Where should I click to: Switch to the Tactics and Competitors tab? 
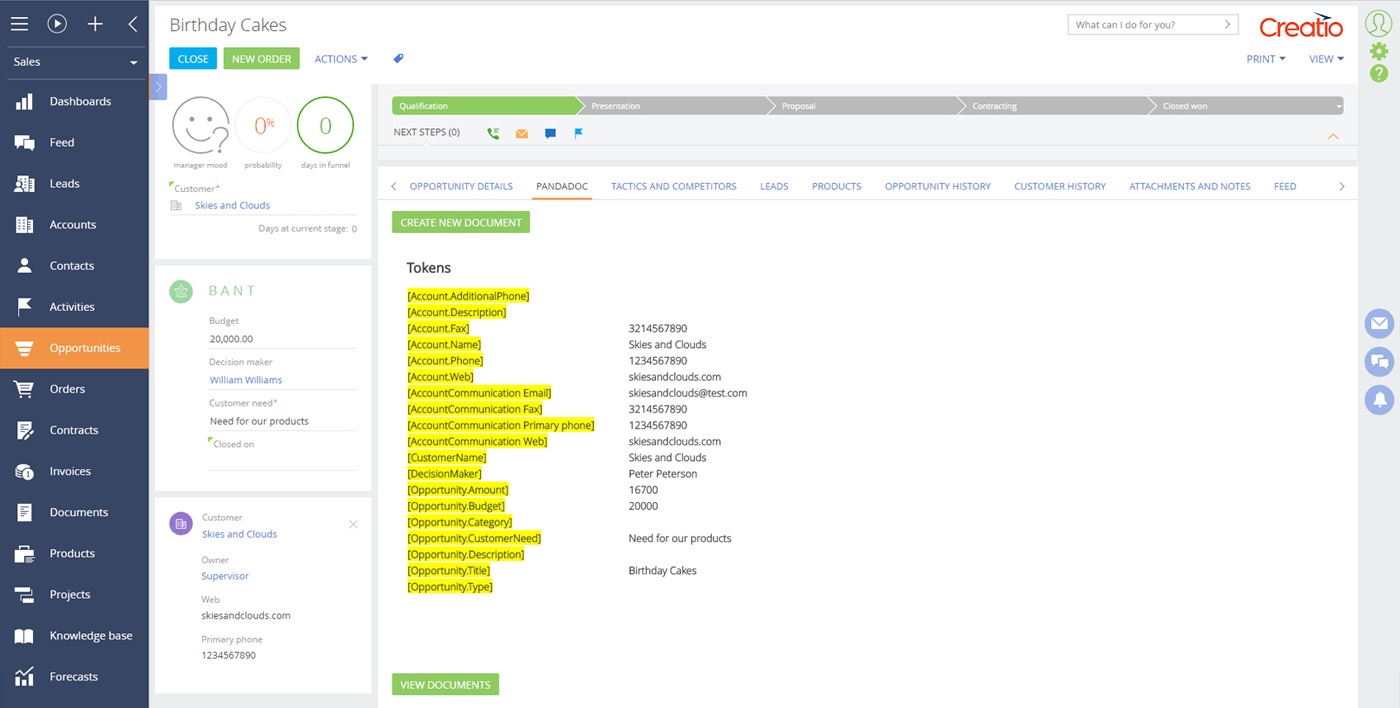[x=674, y=186]
